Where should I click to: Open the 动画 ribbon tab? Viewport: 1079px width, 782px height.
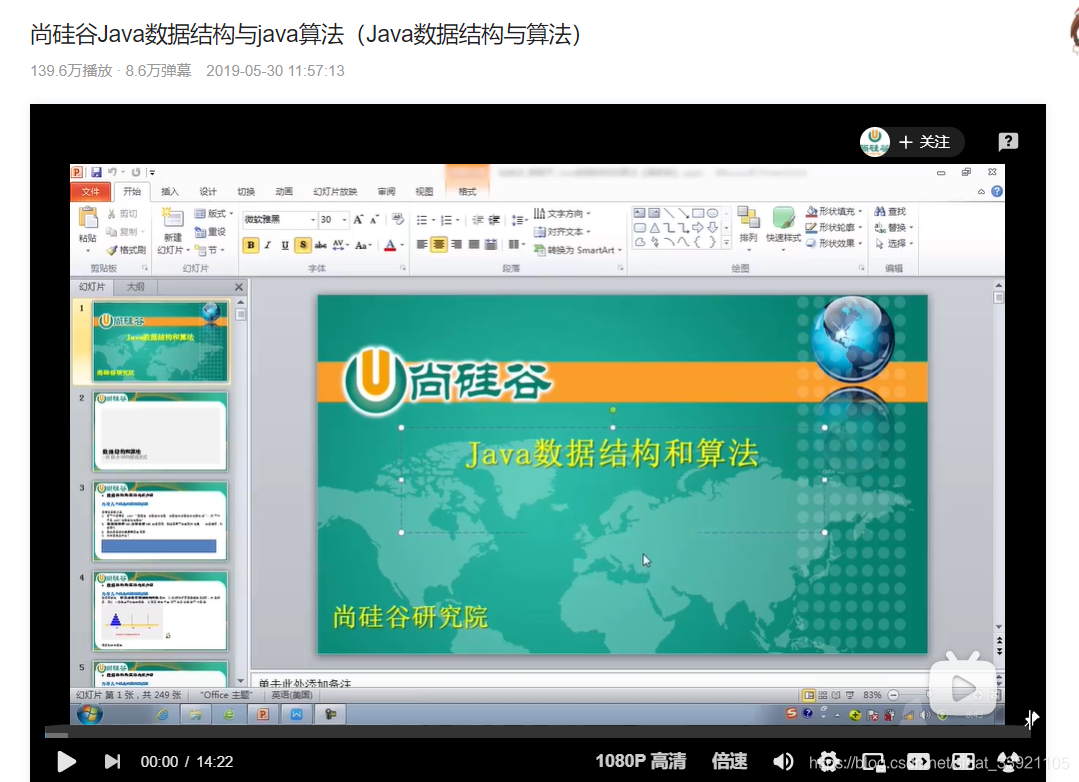[x=284, y=191]
